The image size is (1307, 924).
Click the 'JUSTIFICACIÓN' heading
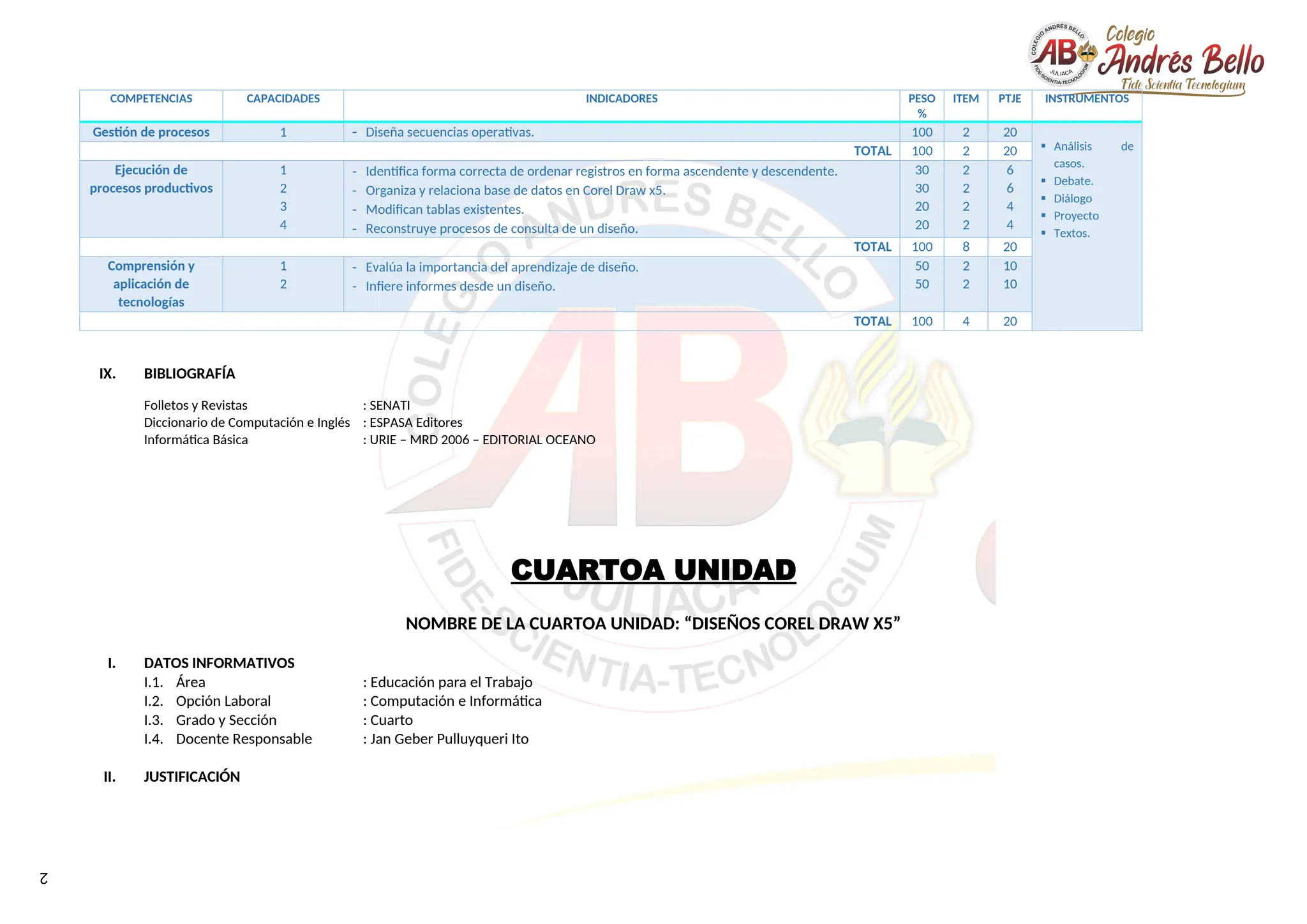191,777
